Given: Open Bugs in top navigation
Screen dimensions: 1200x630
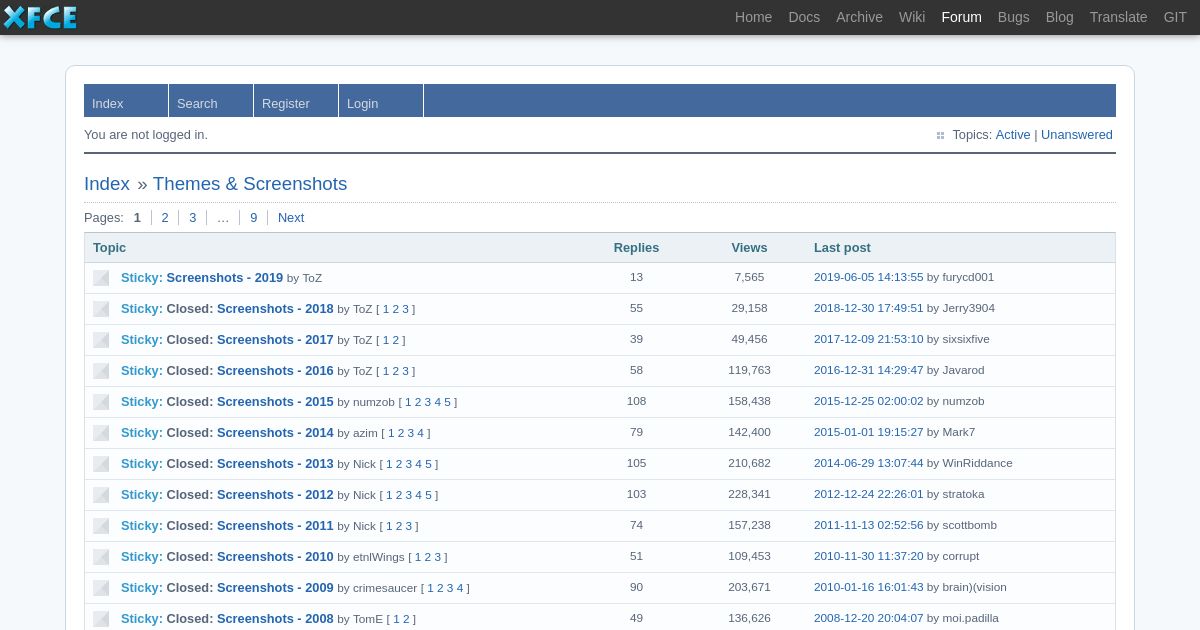Looking at the screenshot, I should [1013, 17].
